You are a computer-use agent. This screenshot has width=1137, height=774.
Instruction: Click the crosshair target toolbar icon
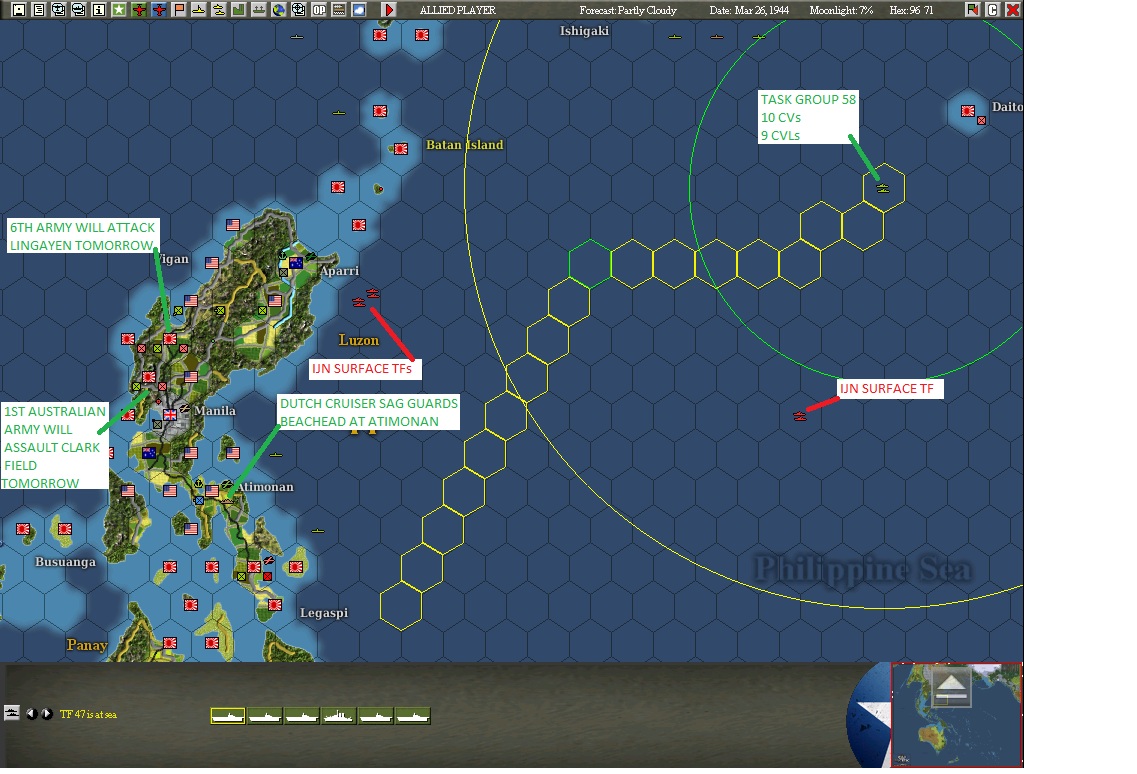pyautogui.click(x=298, y=9)
